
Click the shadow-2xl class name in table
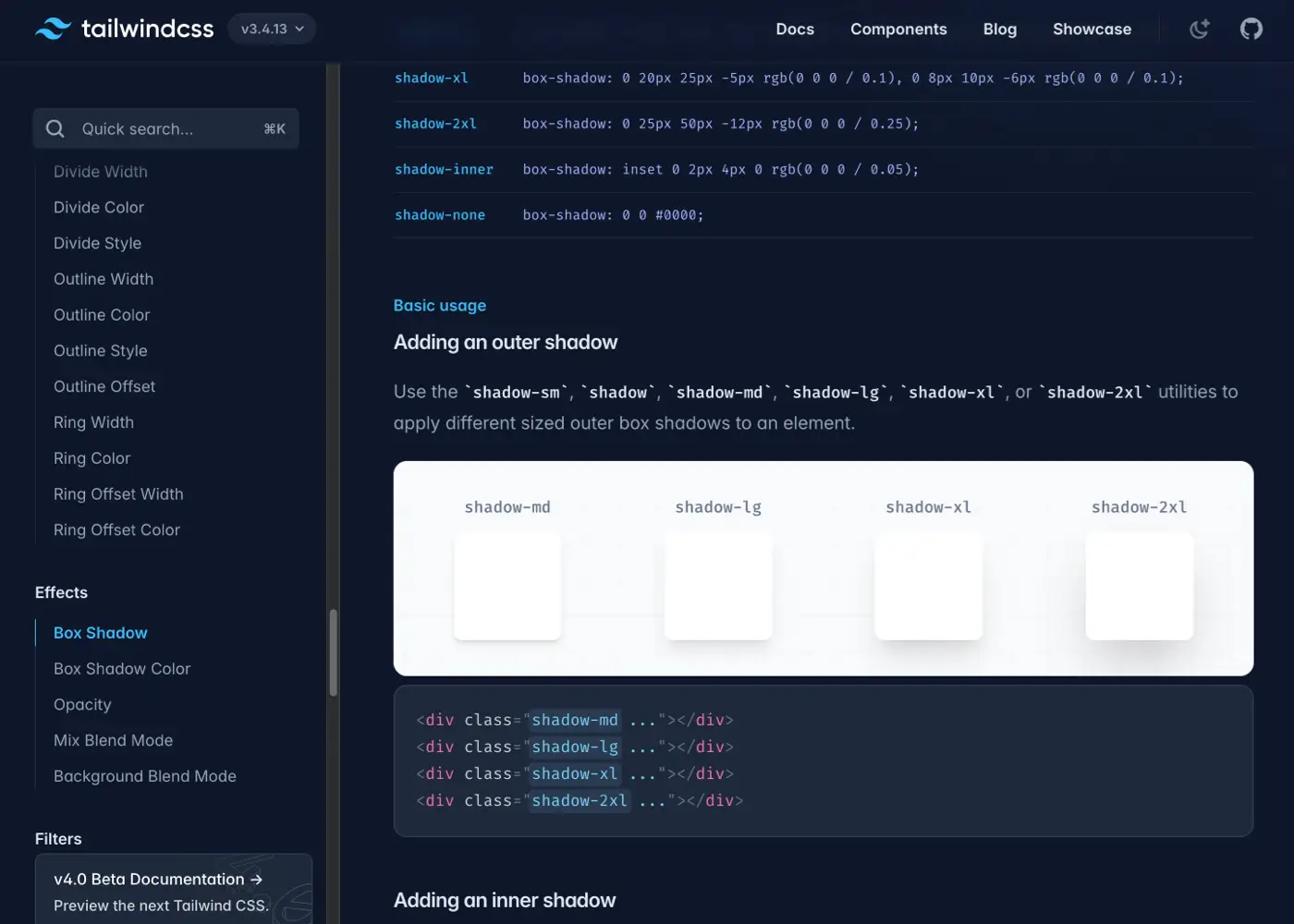pyautogui.click(x=435, y=123)
